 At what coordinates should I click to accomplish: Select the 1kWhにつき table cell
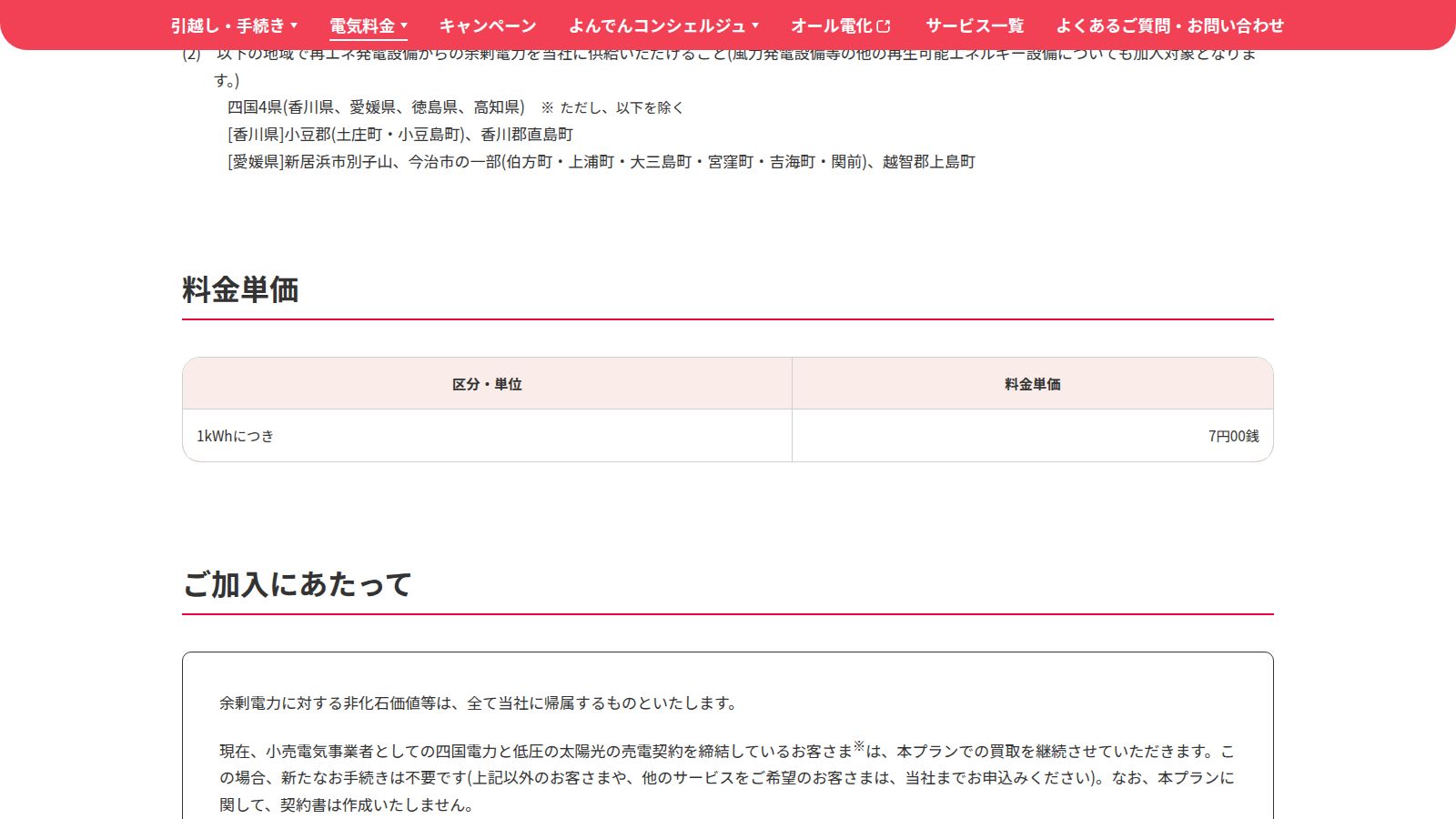(x=487, y=436)
